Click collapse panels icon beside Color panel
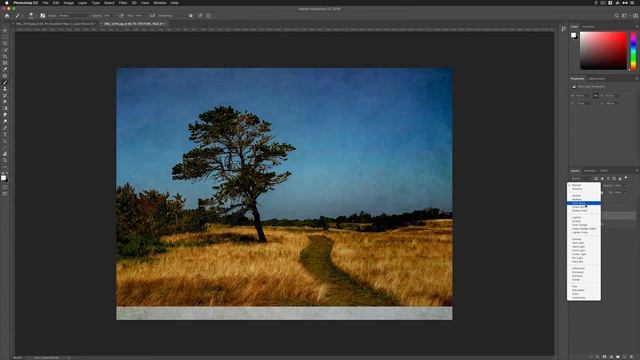Image resolution: width=640 pixels, height=360 pixels. 564,29
